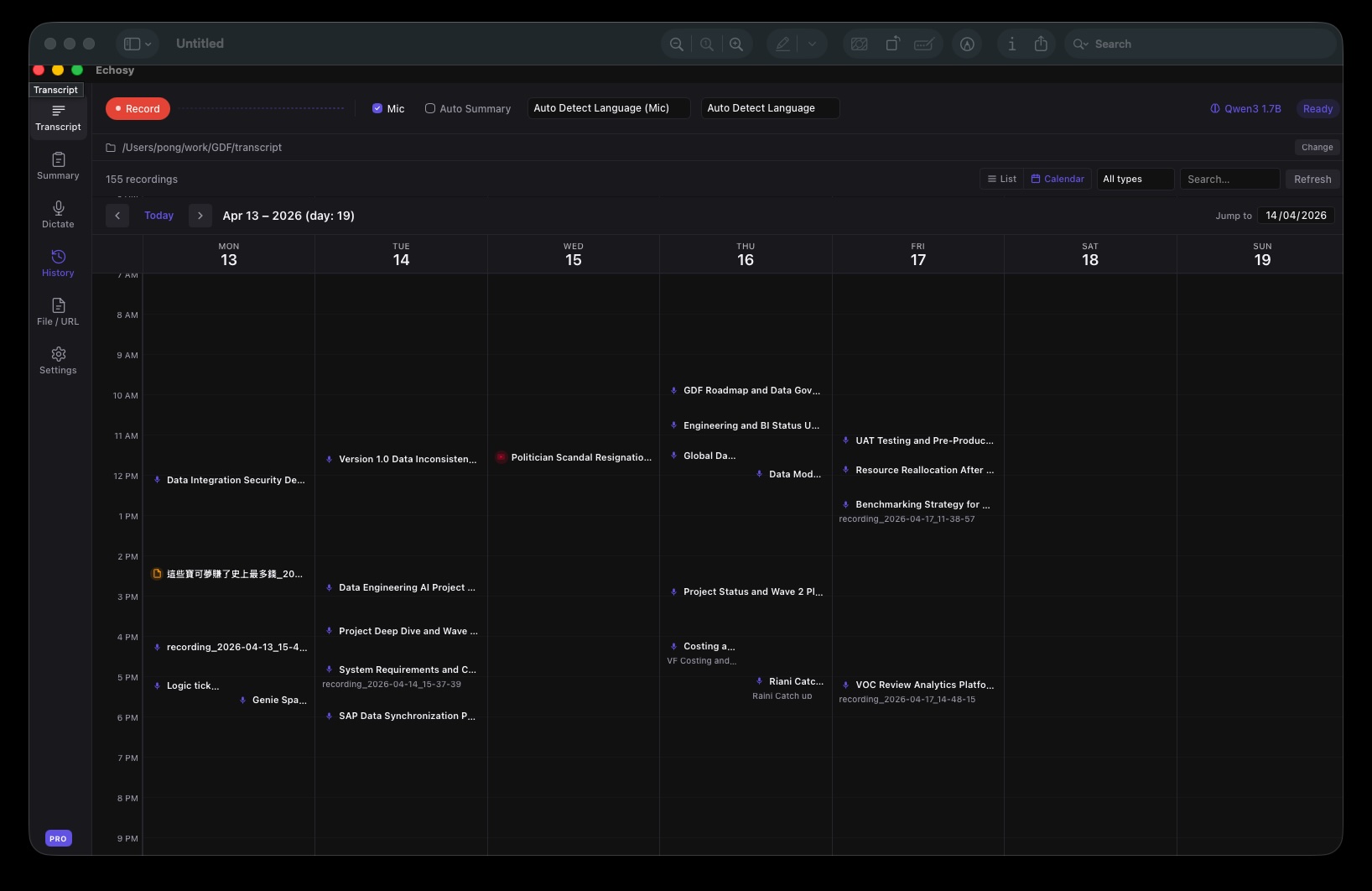1372x891 pixels.
Task: Toggle Markup toolbar circle icon
Action: click(967, 44)
